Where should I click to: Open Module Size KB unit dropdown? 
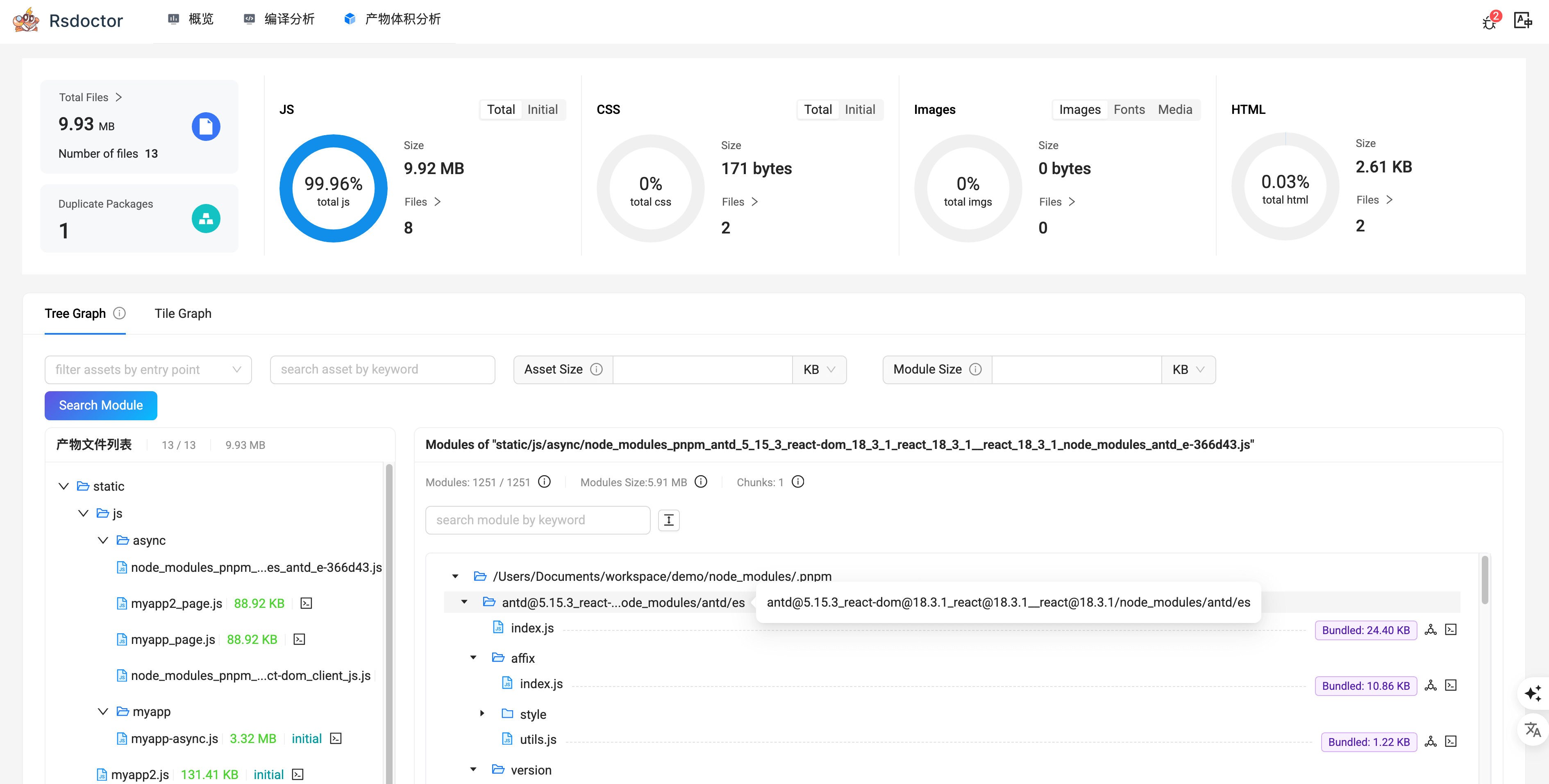point(1188,369)
